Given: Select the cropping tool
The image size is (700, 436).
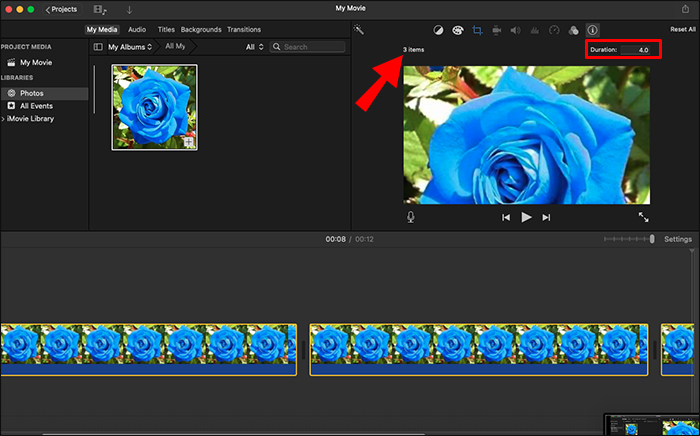Looking at the screenshot, I should coord(477,30).
